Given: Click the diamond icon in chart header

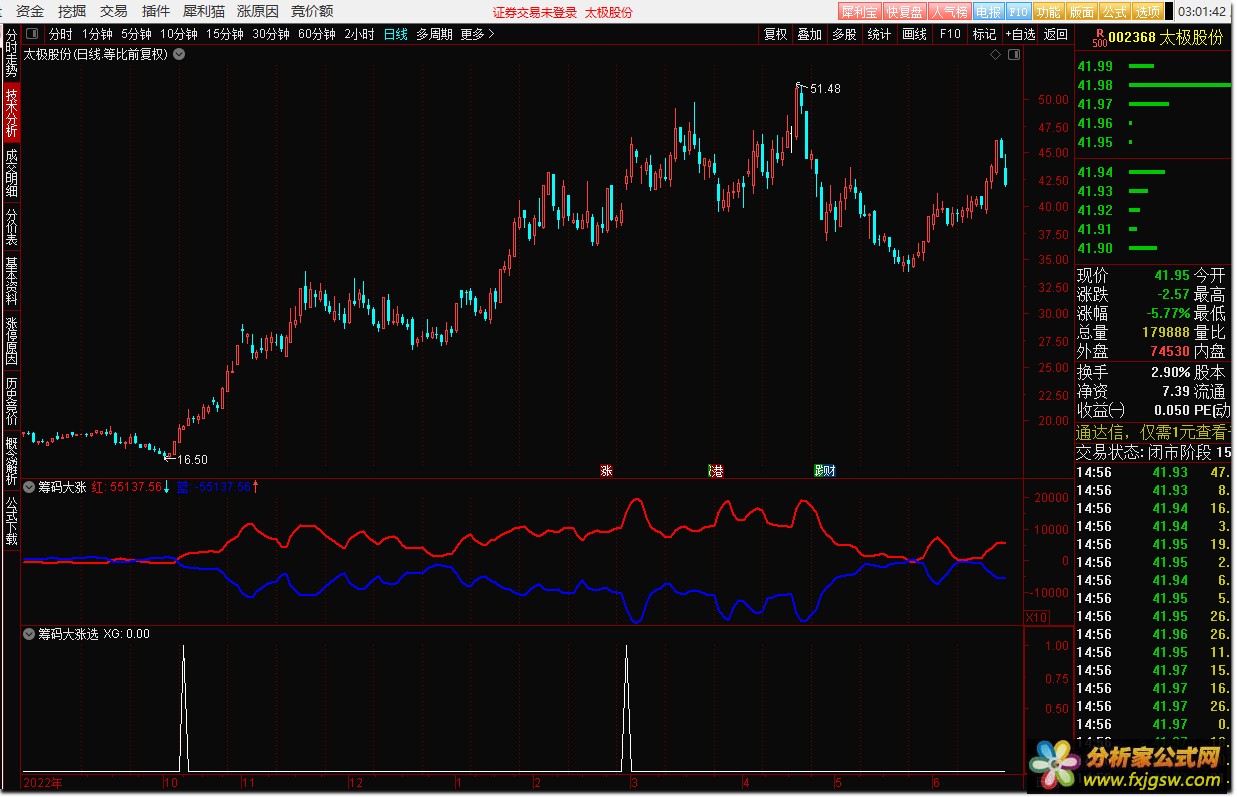Looking at the screenshot, I should pos(995,55).
